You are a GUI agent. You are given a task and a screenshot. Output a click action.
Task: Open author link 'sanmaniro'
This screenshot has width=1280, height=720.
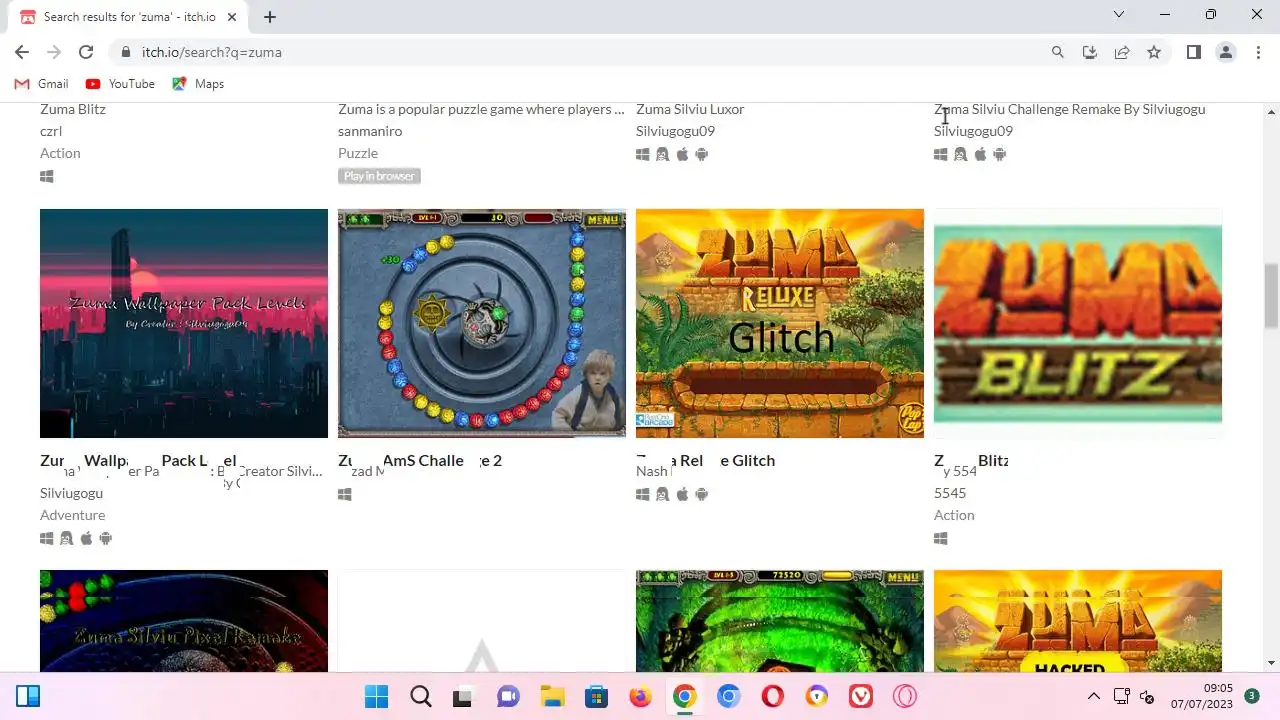click(x=370, y=131)
